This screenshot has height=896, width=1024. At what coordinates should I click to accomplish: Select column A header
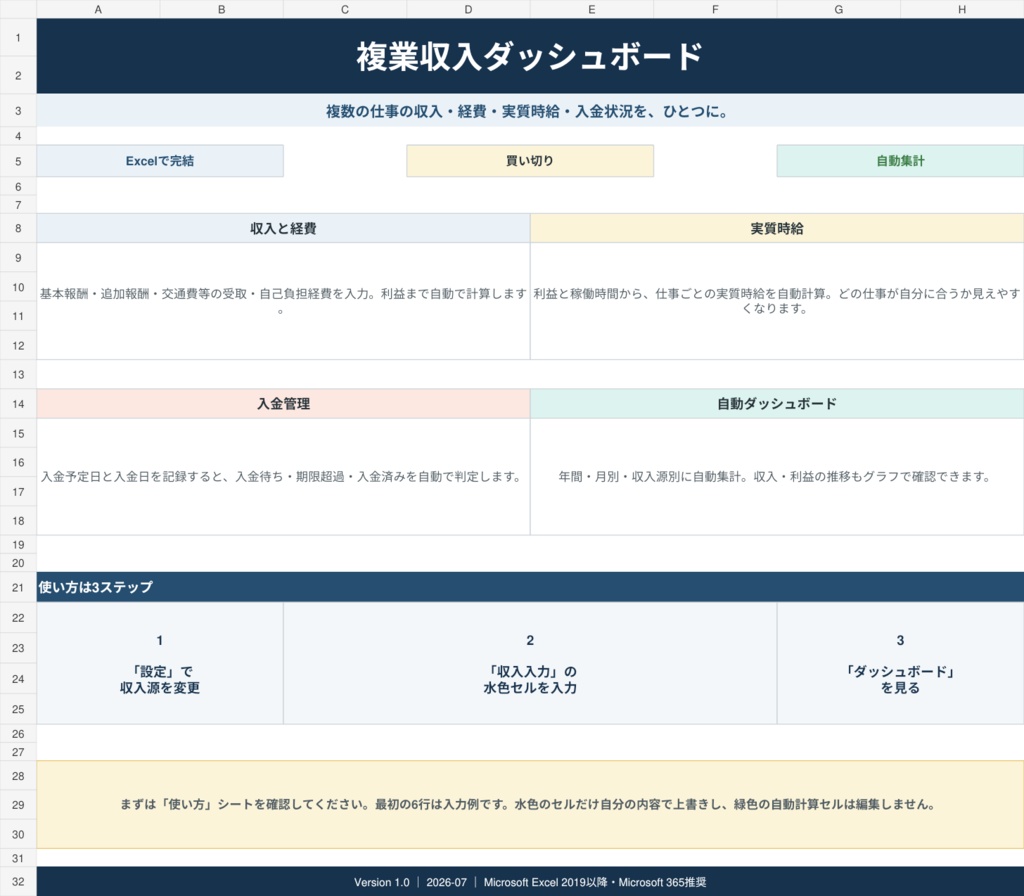point(98,9)
